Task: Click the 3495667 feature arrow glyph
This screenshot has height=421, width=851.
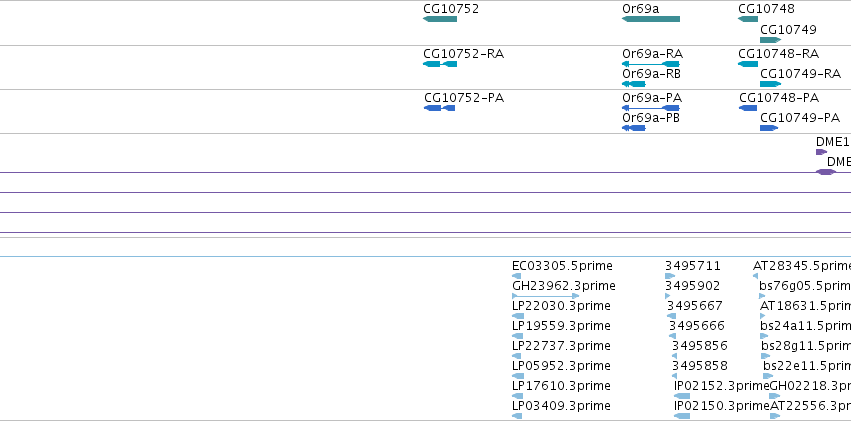Action: (x=671, y=316)
